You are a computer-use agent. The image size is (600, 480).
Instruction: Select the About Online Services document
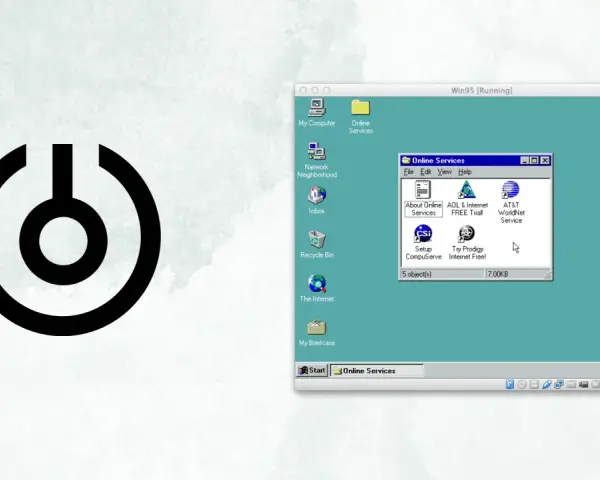[x=423, y=198]
